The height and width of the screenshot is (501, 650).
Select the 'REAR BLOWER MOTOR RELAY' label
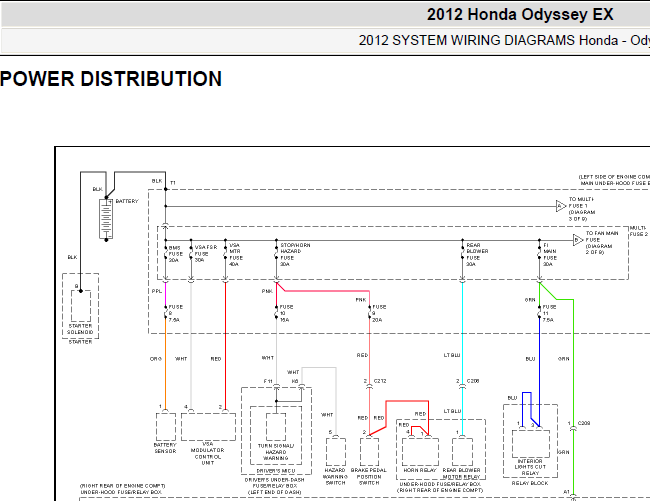click(x=461, y=473)
